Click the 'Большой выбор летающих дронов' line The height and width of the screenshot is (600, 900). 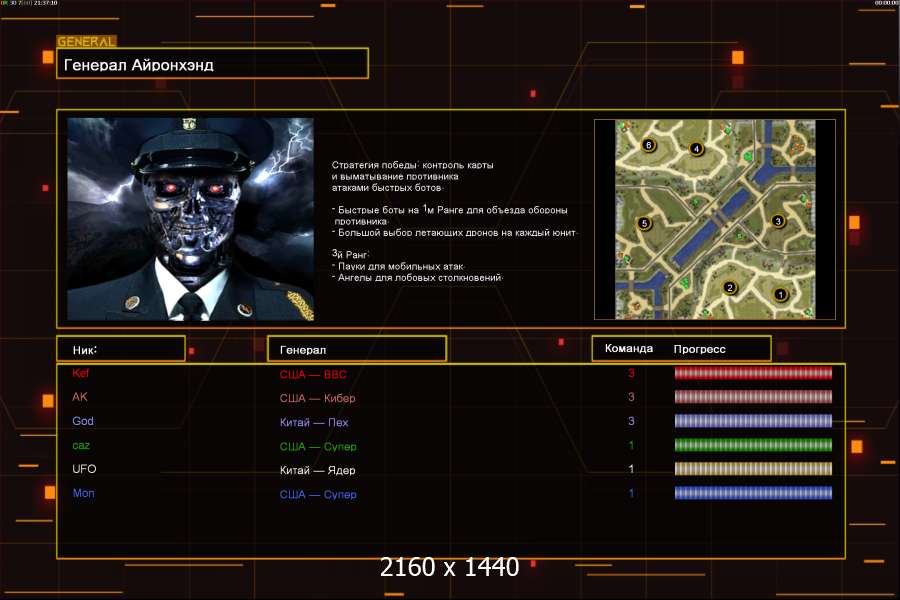point(455,233)
